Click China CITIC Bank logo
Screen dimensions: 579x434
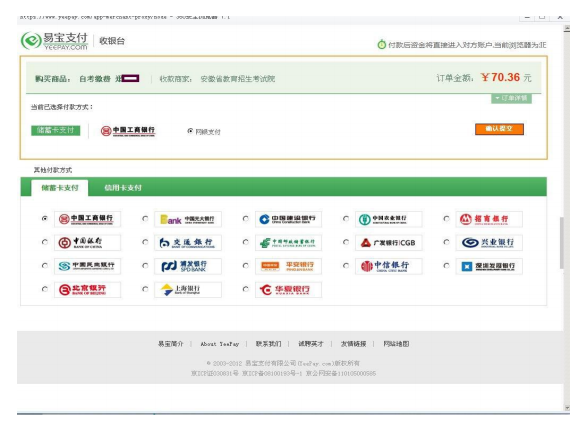388,266
